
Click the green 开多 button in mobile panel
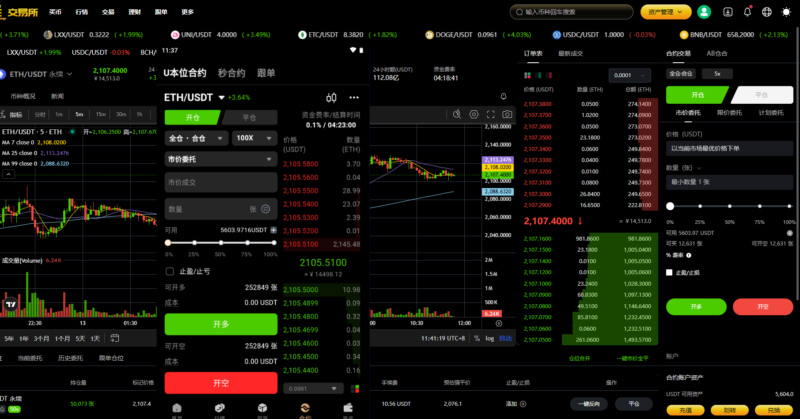tap(220, 324)
